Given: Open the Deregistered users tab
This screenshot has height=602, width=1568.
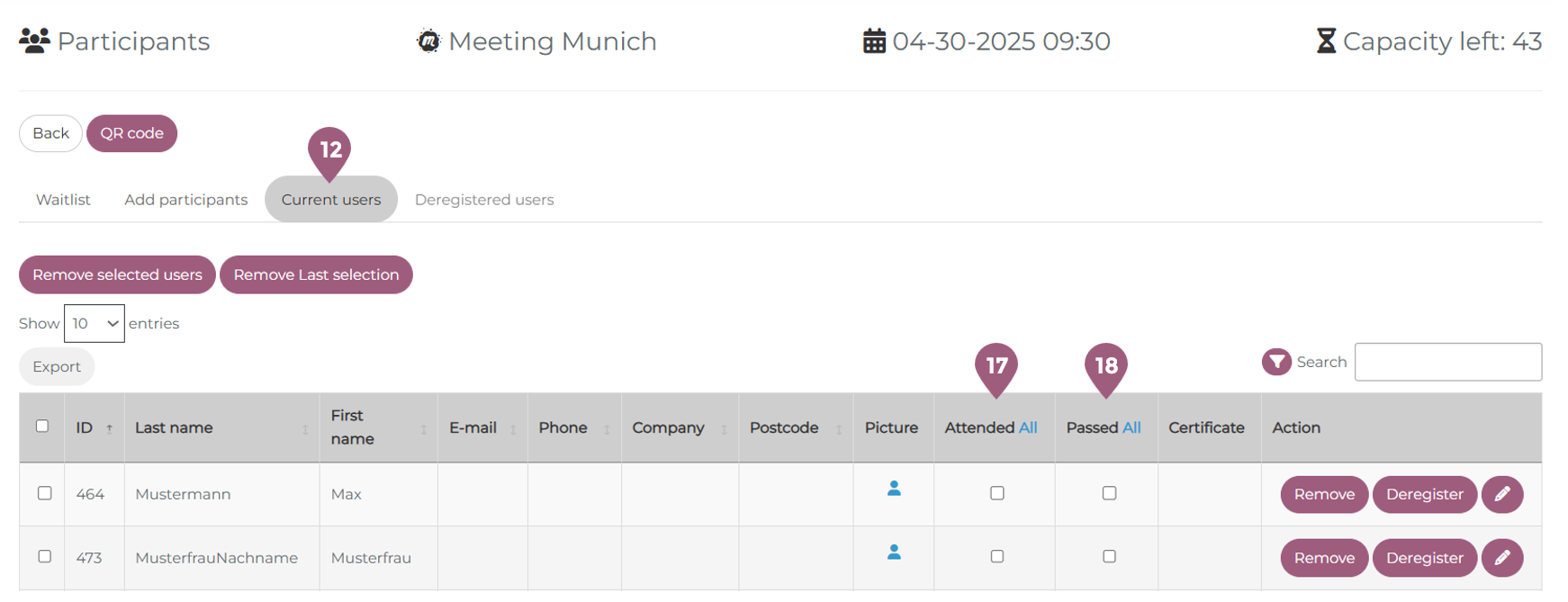Looking at the screenshot, I should coord(483,200).
